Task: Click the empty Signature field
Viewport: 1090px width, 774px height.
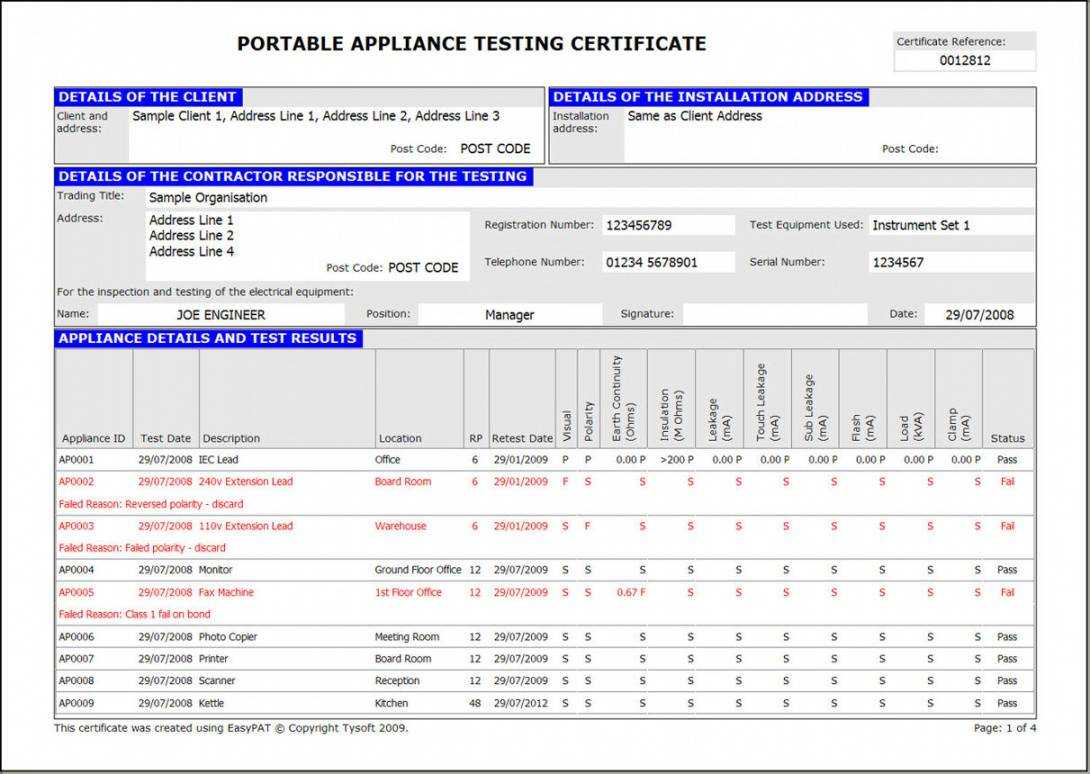Action: pyautogui.click(x=774, y=314)
